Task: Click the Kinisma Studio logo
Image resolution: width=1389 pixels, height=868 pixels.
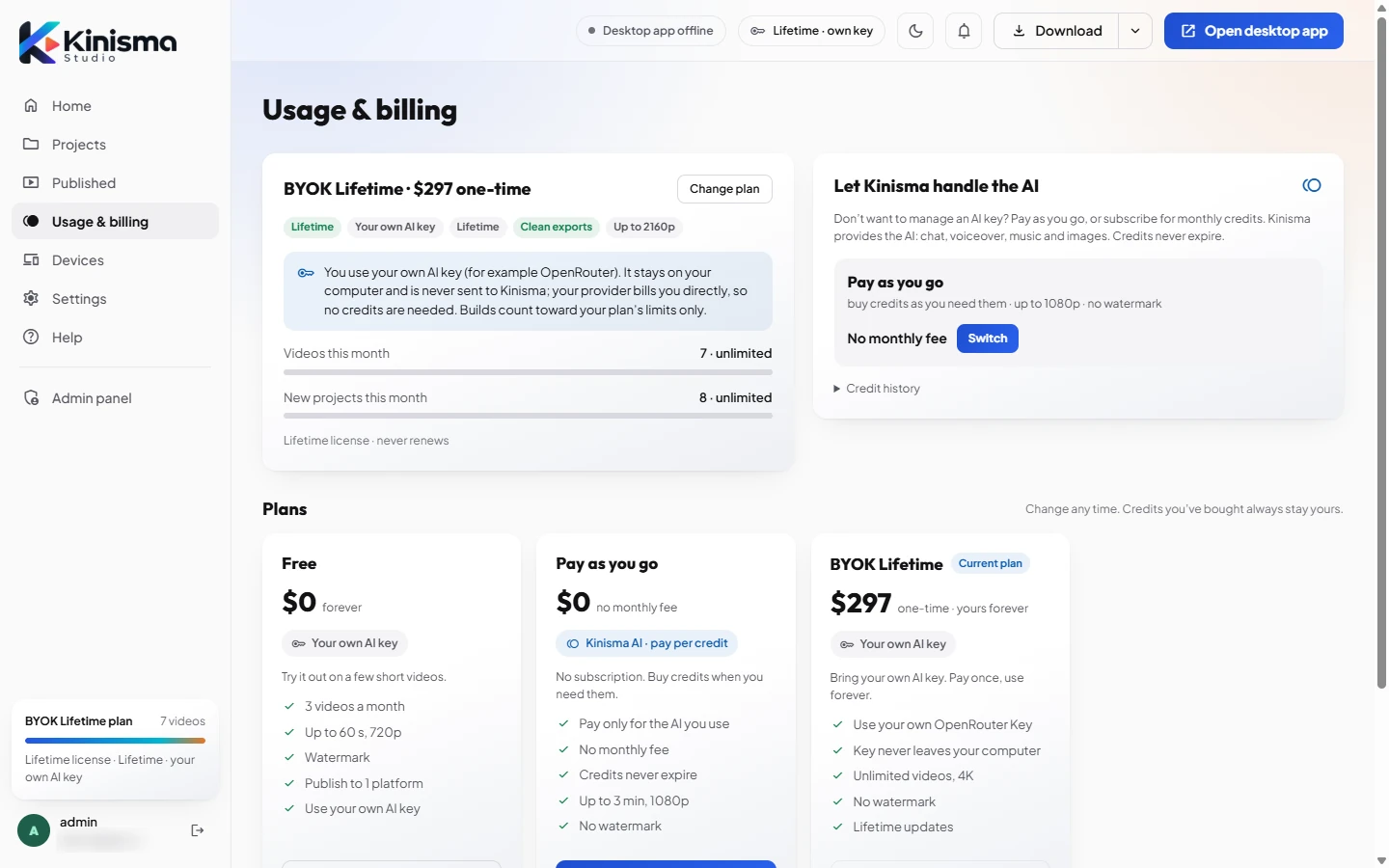Action: click(98, 42)
